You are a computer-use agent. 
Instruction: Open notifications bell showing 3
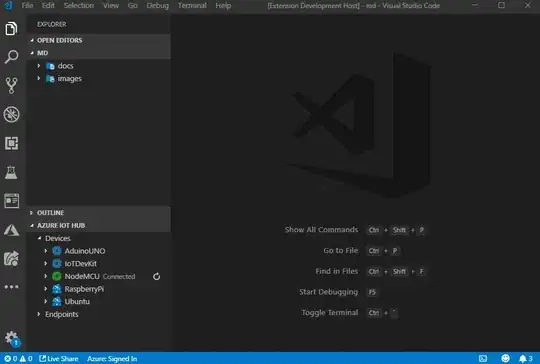pyautogui.click(x=526, y=358)
